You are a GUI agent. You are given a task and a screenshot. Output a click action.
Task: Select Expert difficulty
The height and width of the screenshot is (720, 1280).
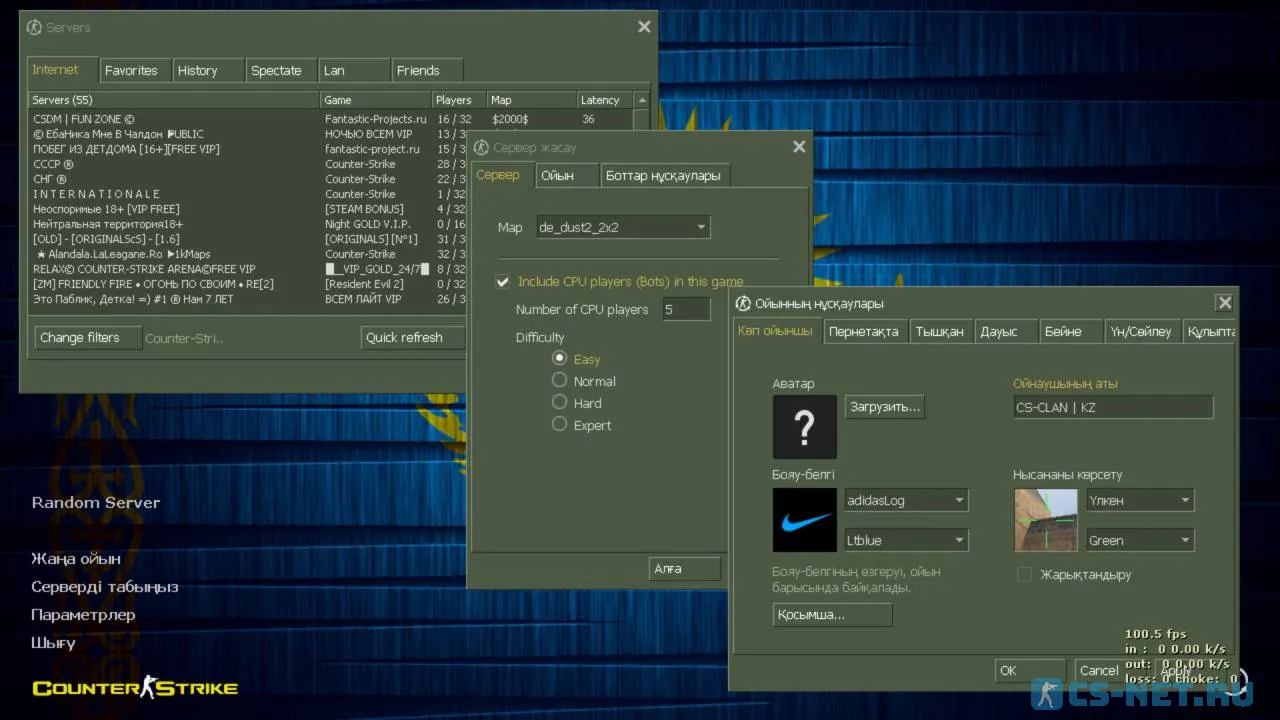point(560,424)
